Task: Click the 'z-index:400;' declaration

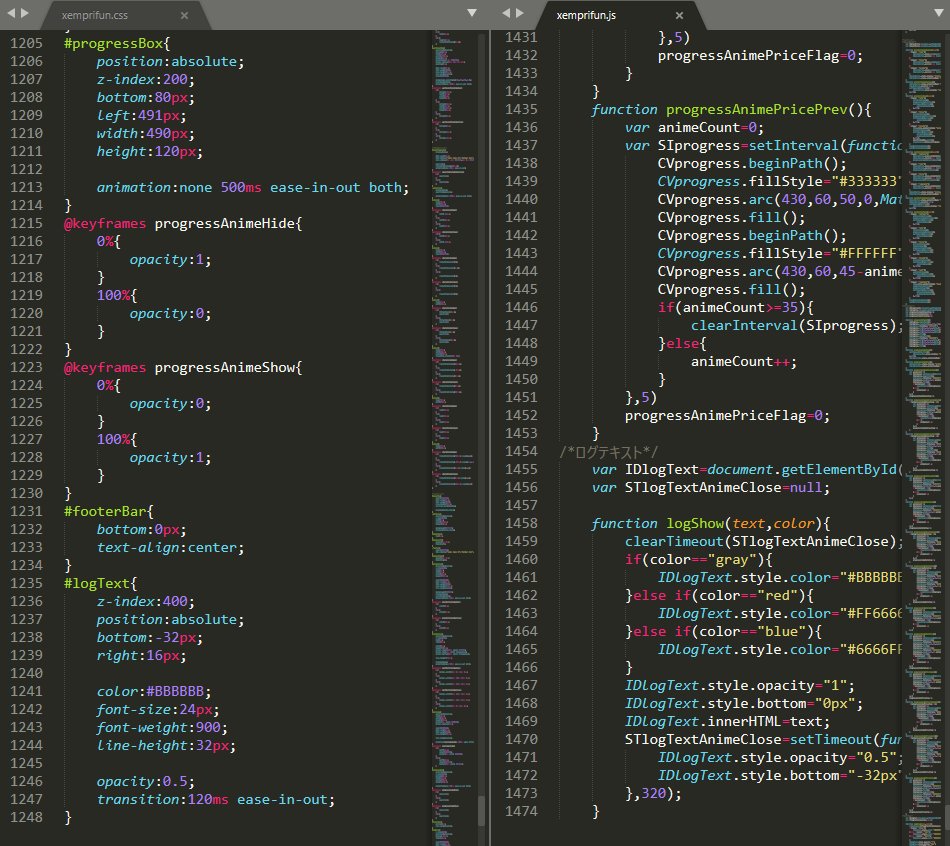Action: pos(145,602)
